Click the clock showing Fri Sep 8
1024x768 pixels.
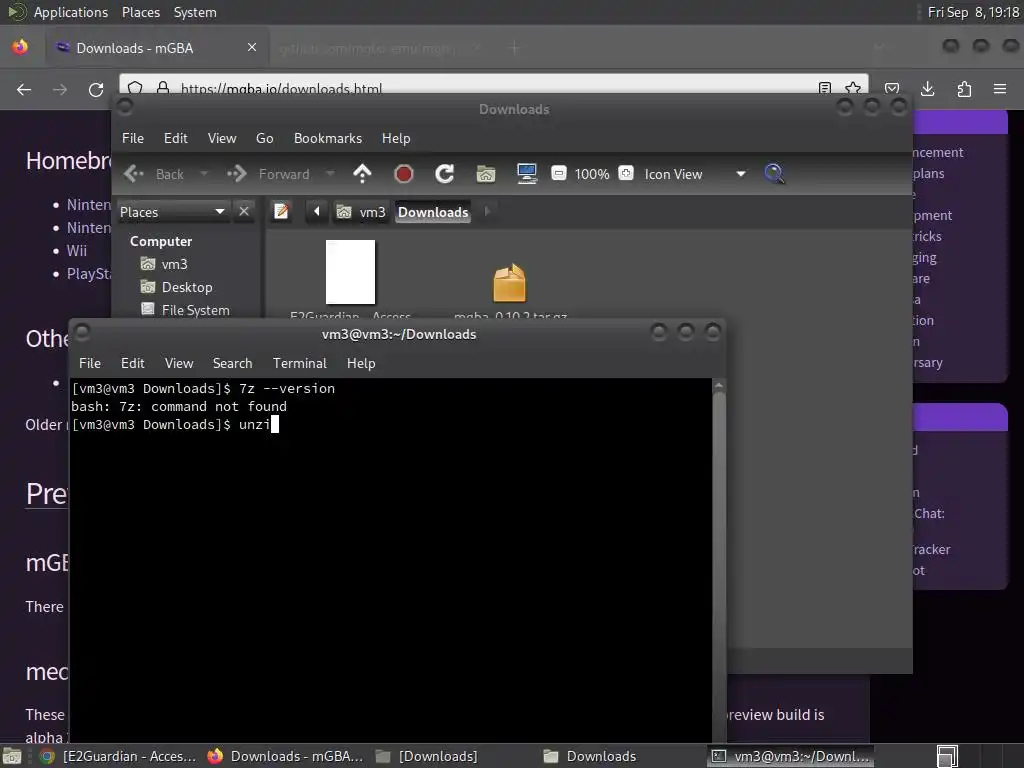(x=973, y=12)
